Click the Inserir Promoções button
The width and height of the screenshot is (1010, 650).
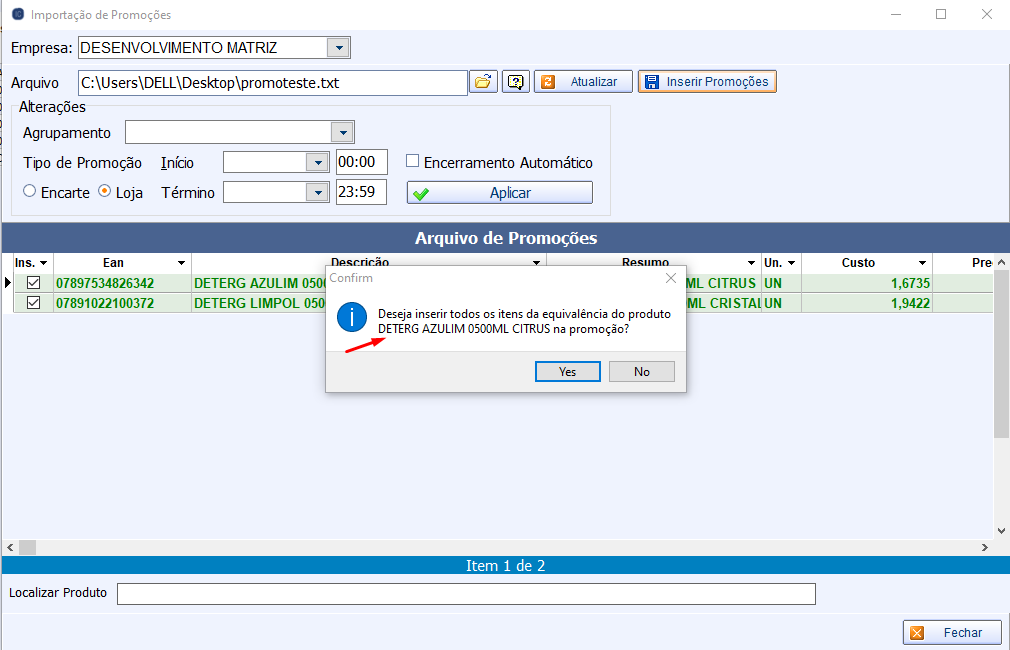coord(707,82)
